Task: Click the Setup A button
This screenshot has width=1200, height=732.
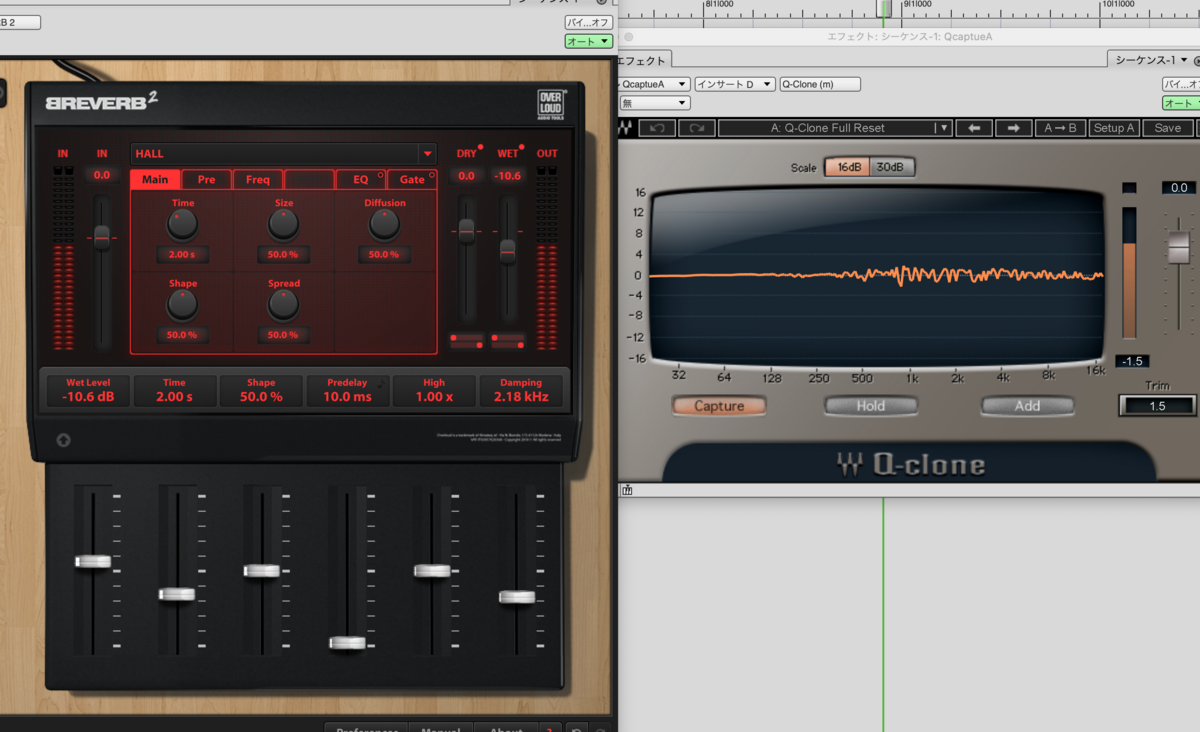Action: tap(1114, 128)
